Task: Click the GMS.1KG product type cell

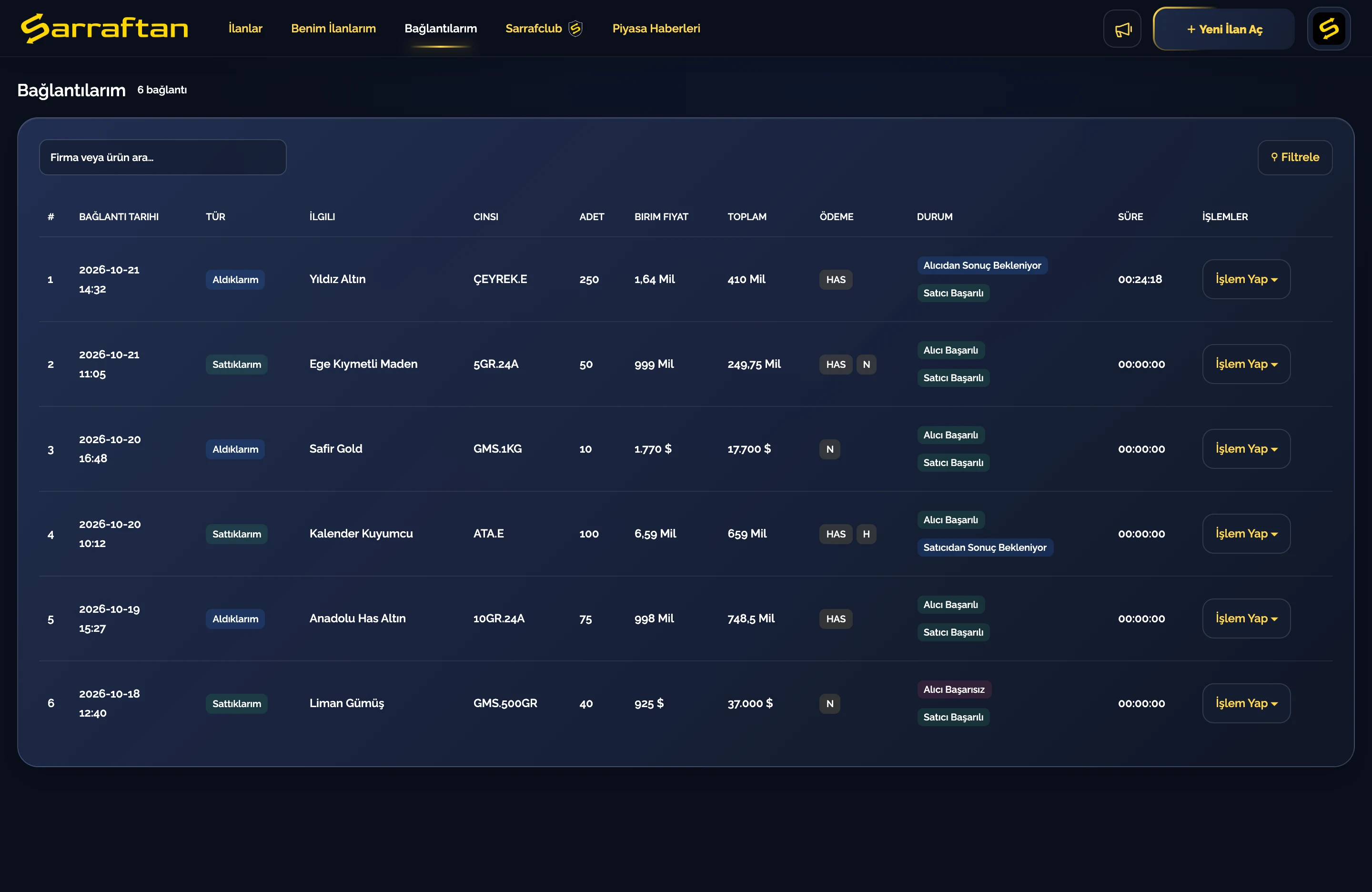Action: (x=497, y=448)
